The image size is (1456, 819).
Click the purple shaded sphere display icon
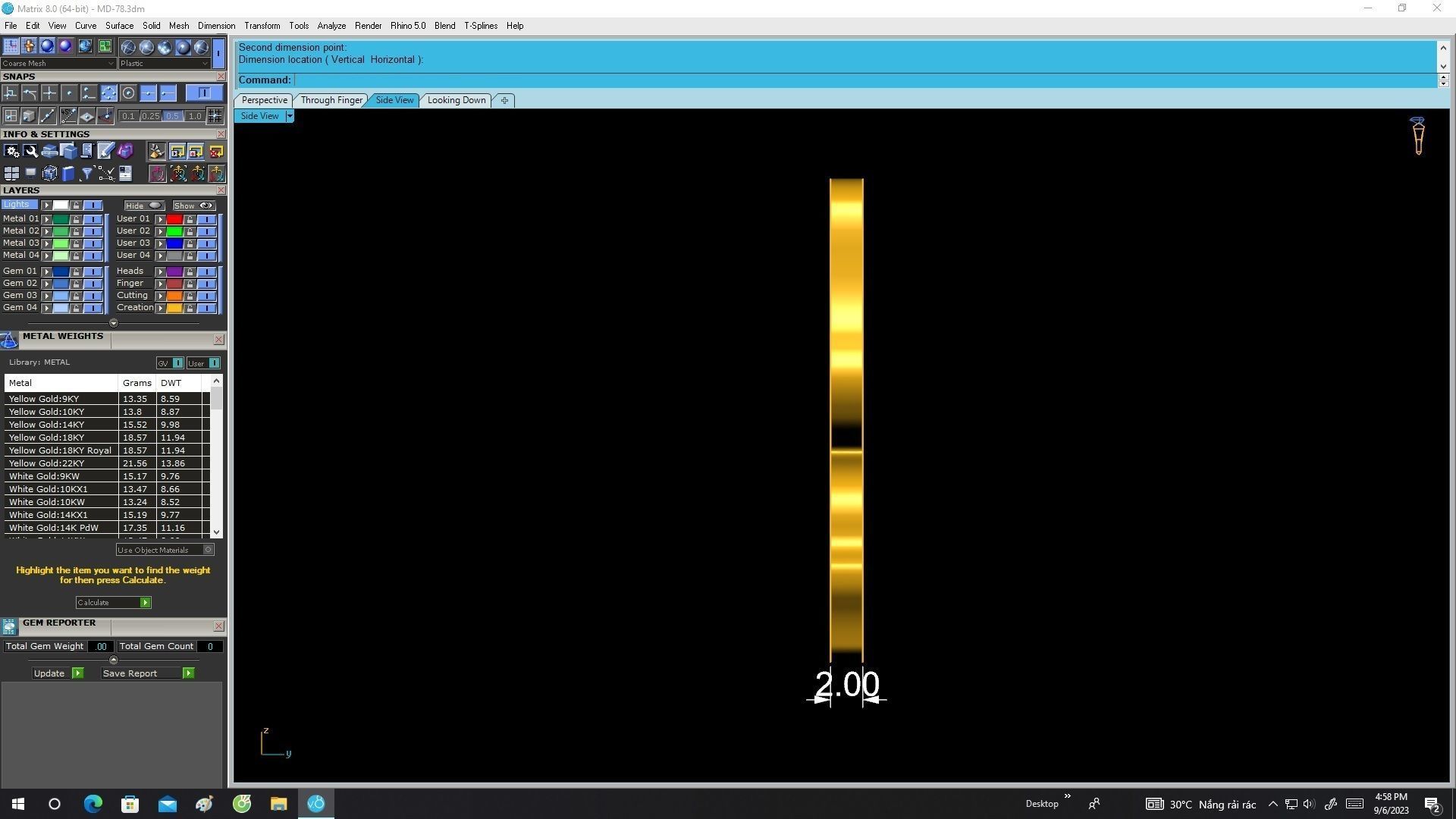(65, 46)
